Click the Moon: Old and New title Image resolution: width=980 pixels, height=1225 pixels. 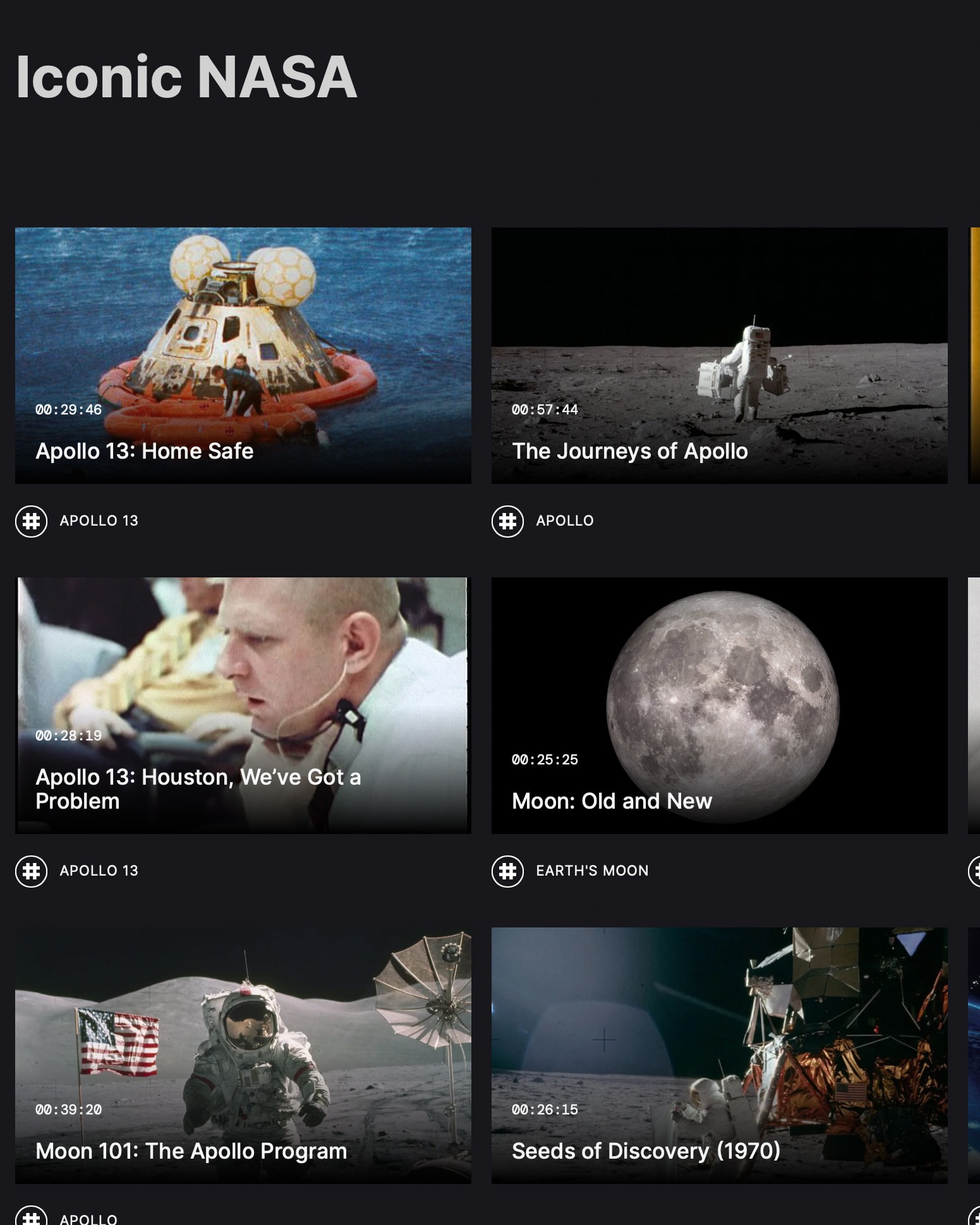612,801
